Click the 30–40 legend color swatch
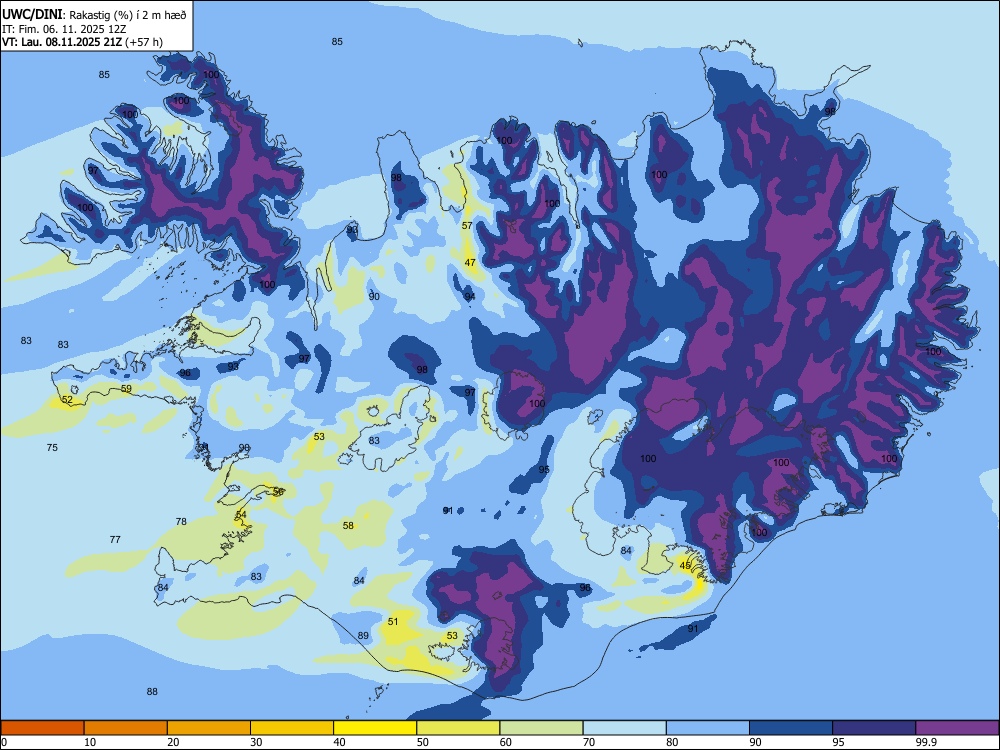This screenshot has height=750, width=1000. tap(292, 728)
